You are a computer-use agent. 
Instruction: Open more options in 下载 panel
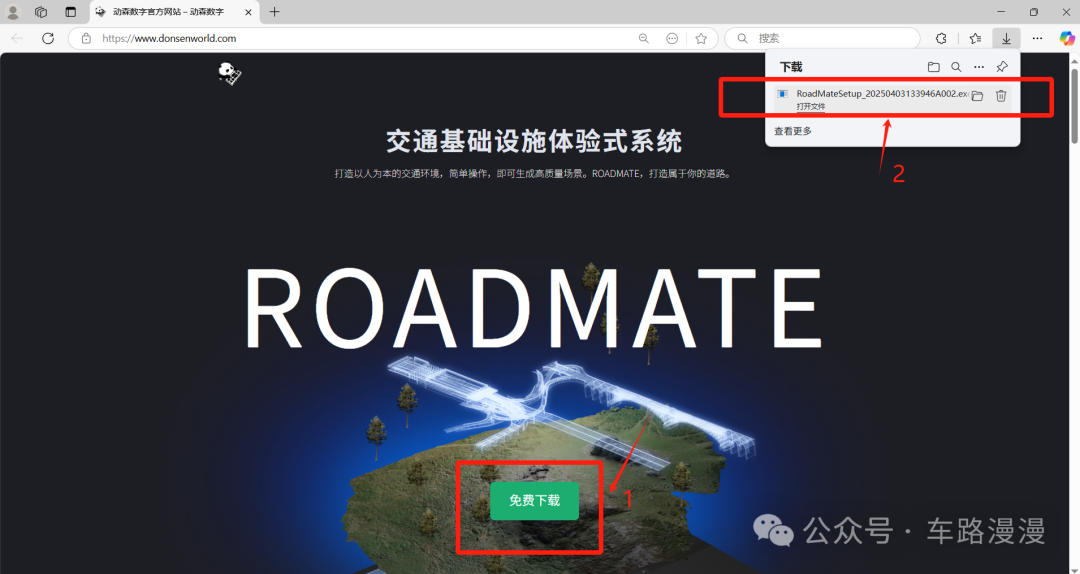click(x=979, y=67)
